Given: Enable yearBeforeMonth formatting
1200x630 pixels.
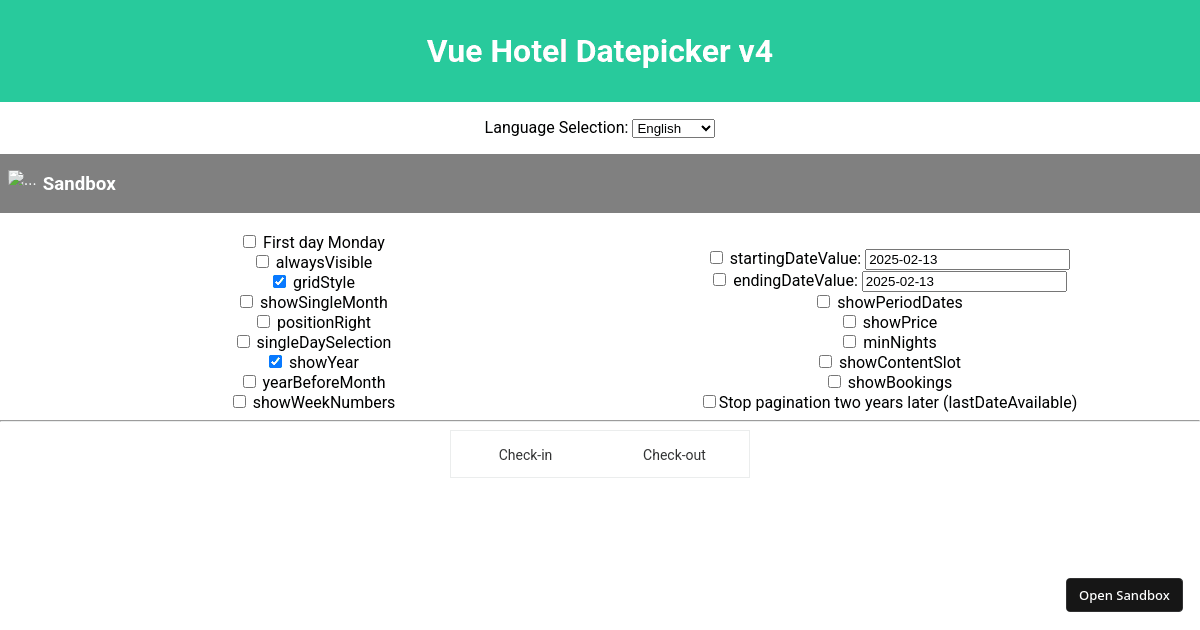Looking at the screenshot, I should (x=249, y=381).
